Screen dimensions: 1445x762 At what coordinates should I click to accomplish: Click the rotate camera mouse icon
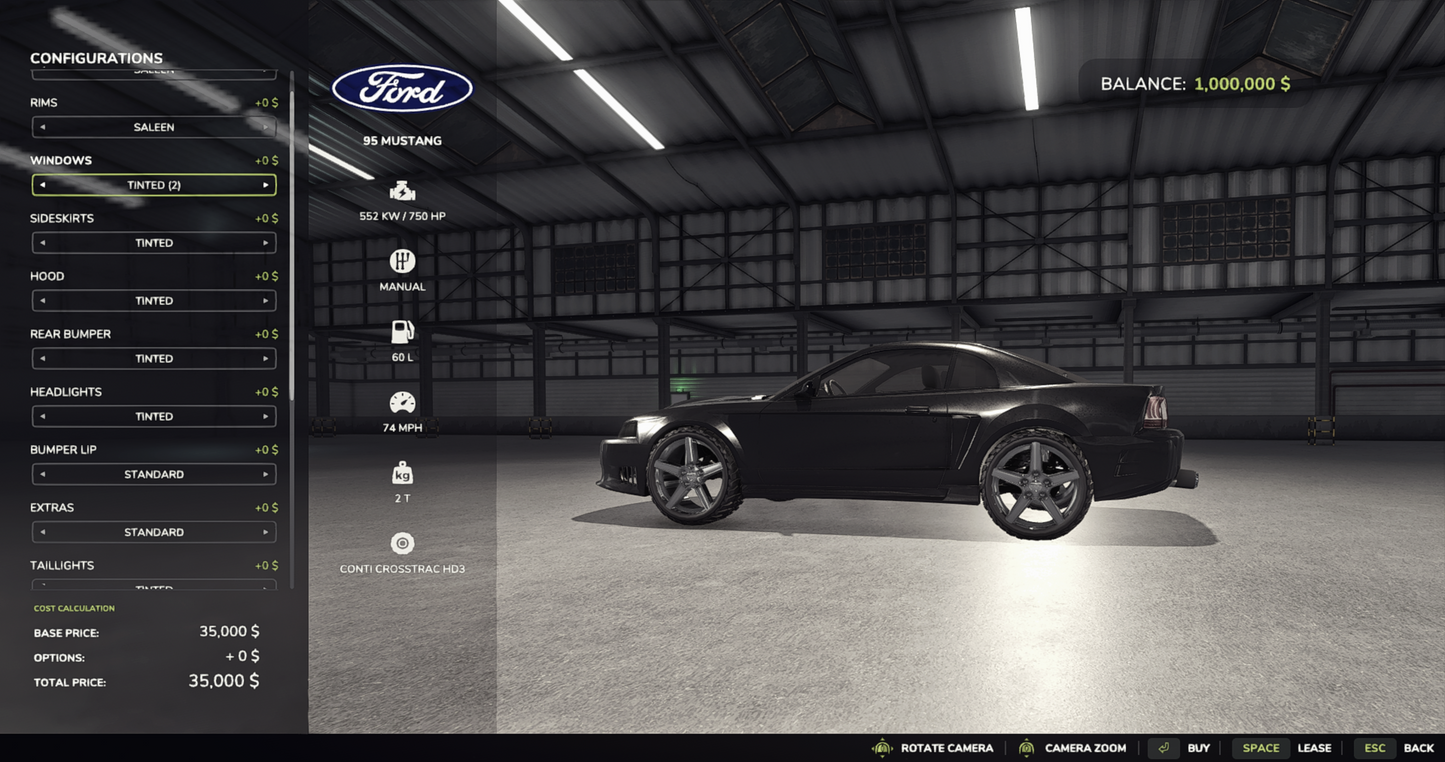click(x=882, y=747)
